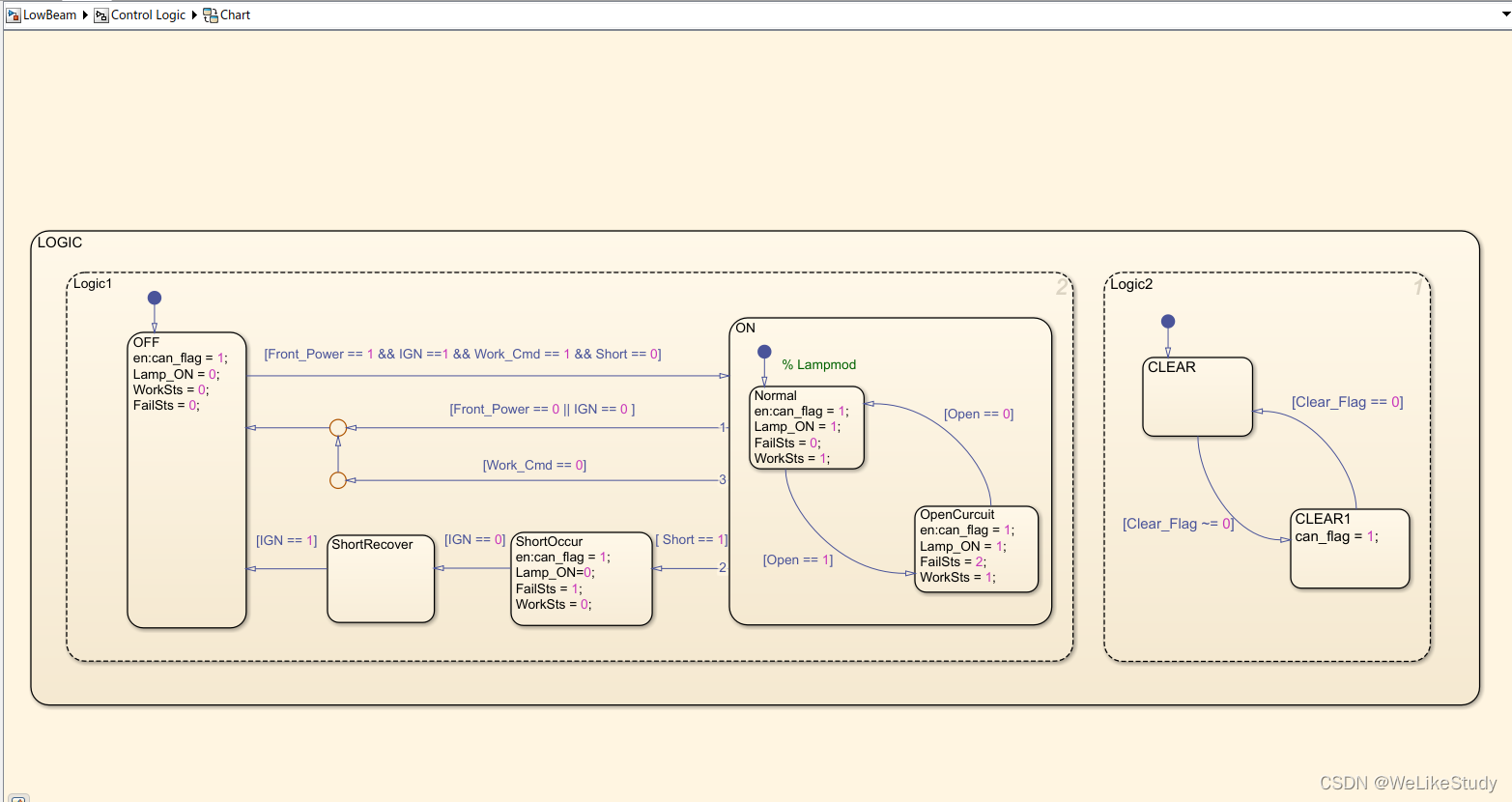Click 'WorkSts = 0;' in OFF state
This screenshot has width=1512, height=802.
(171, 390)
